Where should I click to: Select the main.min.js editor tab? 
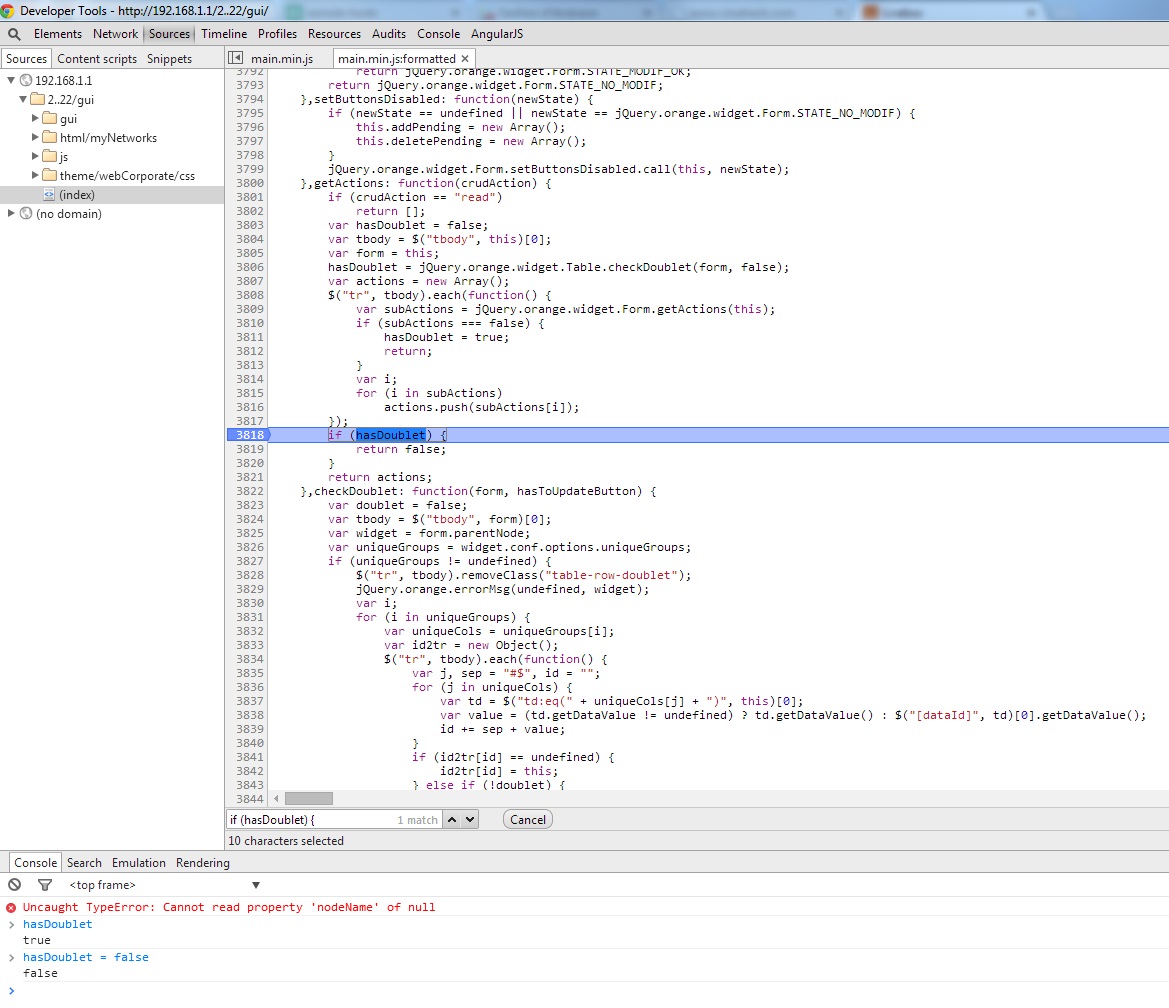click(x=283, y=58)
